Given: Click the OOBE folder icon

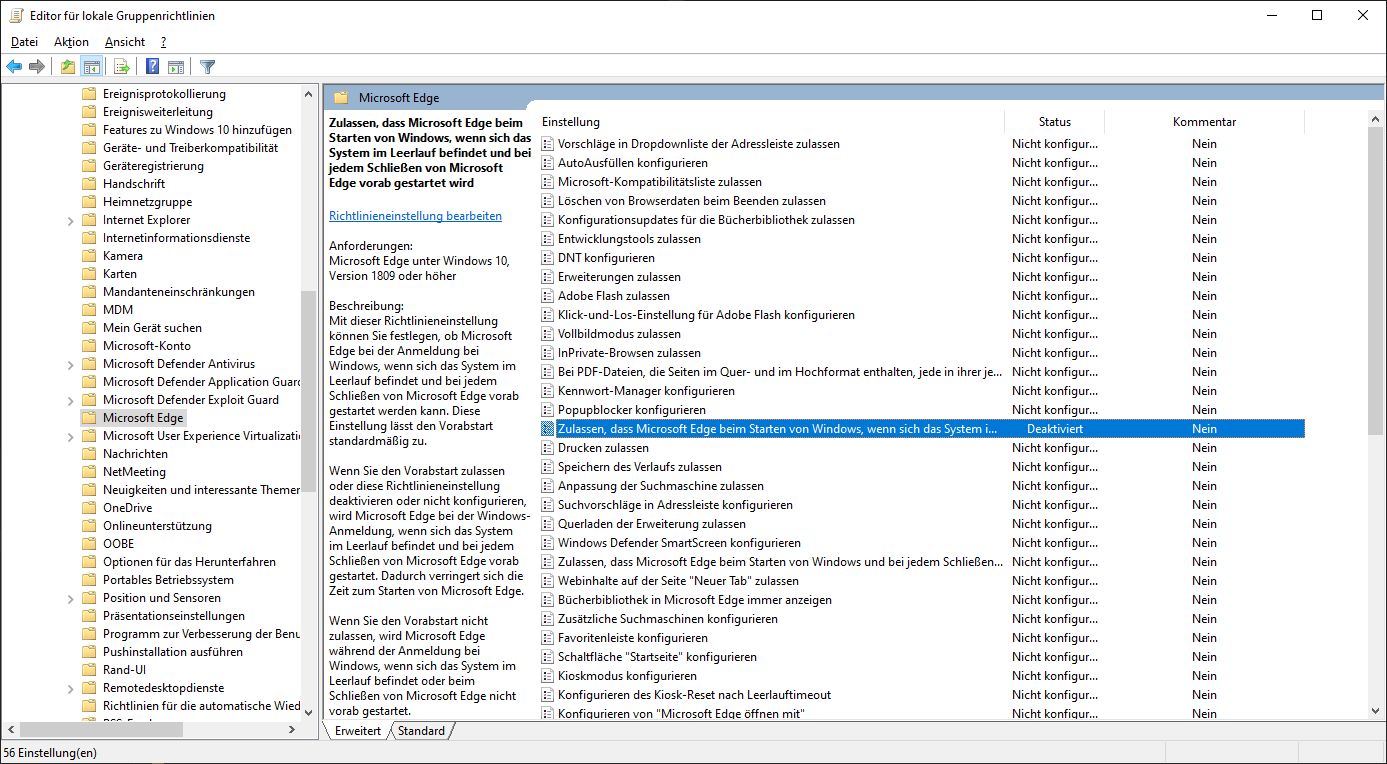Looking at the screenshot, I should point(89,544).
